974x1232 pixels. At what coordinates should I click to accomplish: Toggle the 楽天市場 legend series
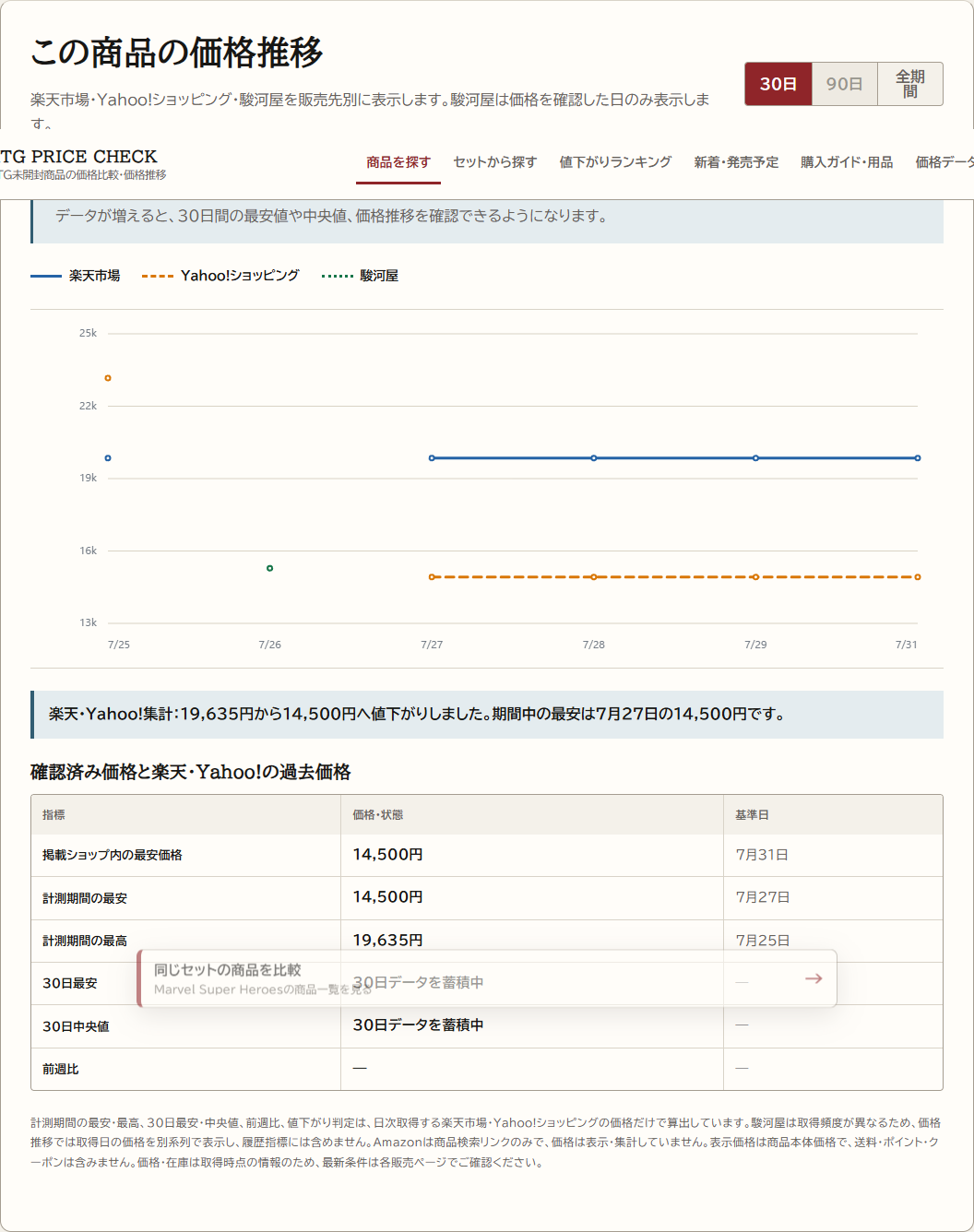76,276
